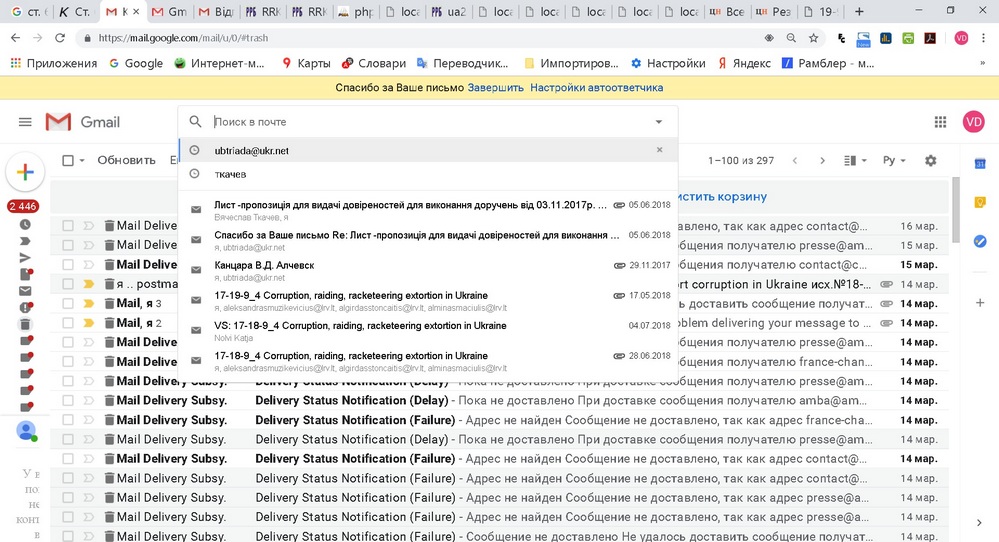The image size is (999, 542).
Task: Click the Compose plus button
Action: [25, 172]
